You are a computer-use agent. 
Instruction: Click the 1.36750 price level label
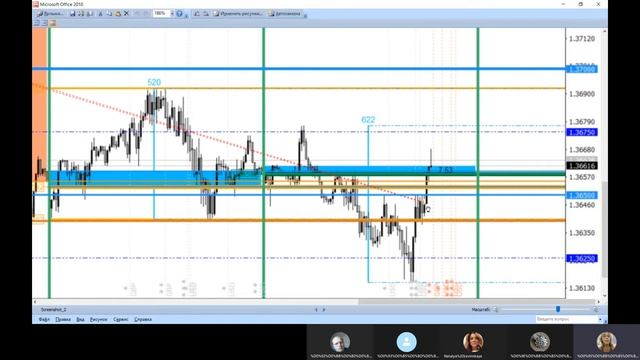pos(582,132)
